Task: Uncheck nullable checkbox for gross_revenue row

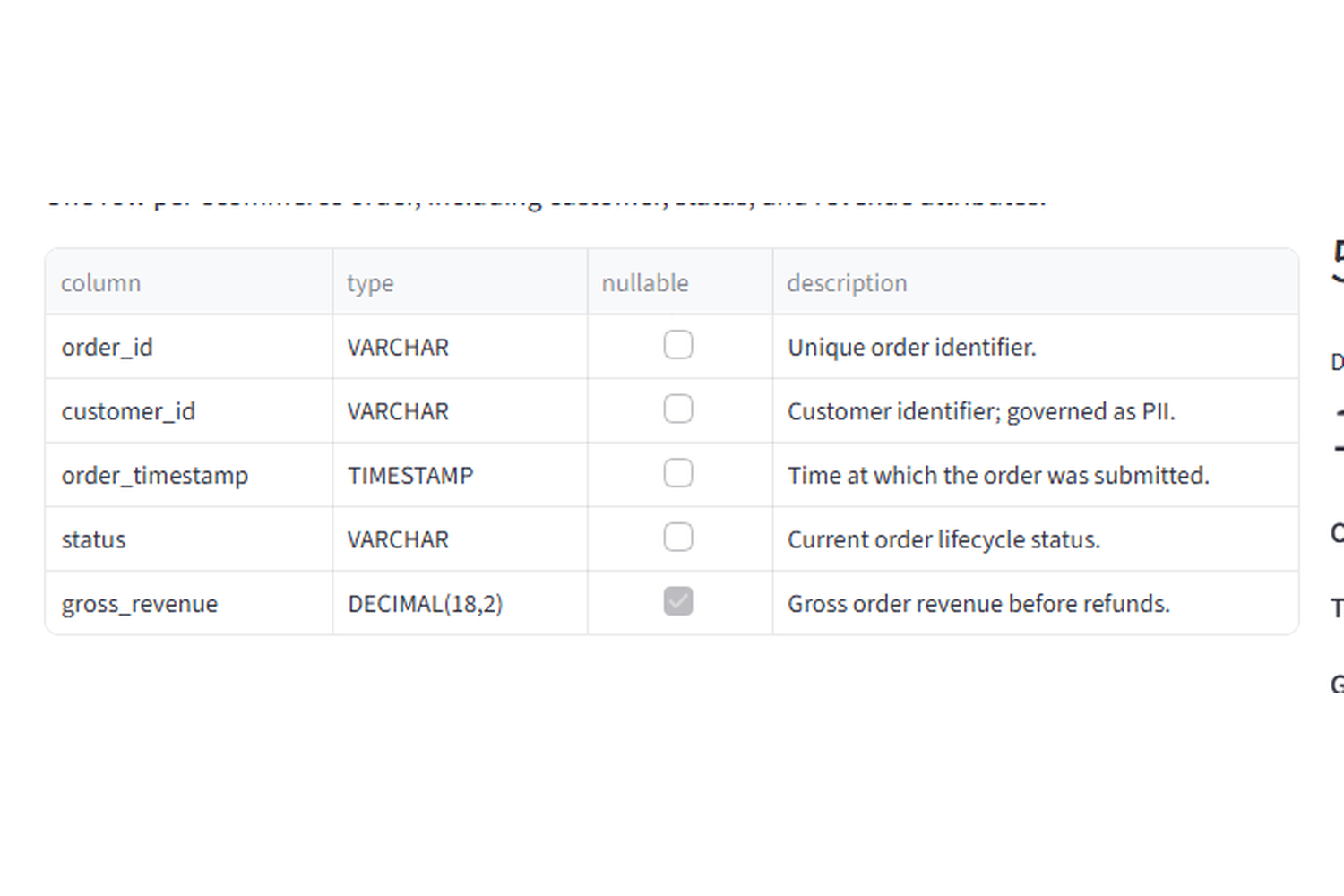Action: [678, 601]
